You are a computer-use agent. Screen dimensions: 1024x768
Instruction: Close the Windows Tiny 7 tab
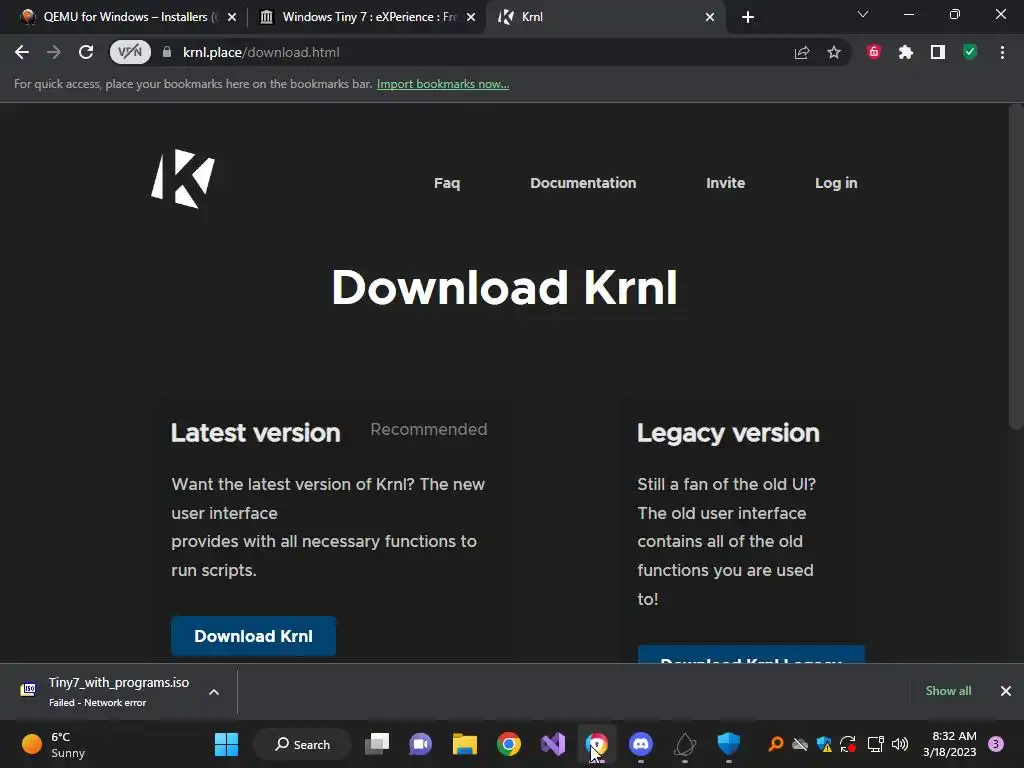[471, 17]
